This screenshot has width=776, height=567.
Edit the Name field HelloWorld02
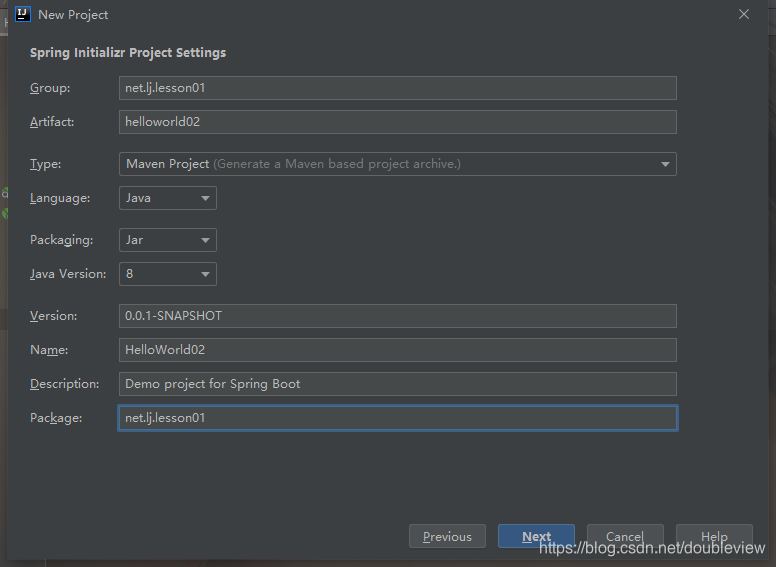point(397,350)
